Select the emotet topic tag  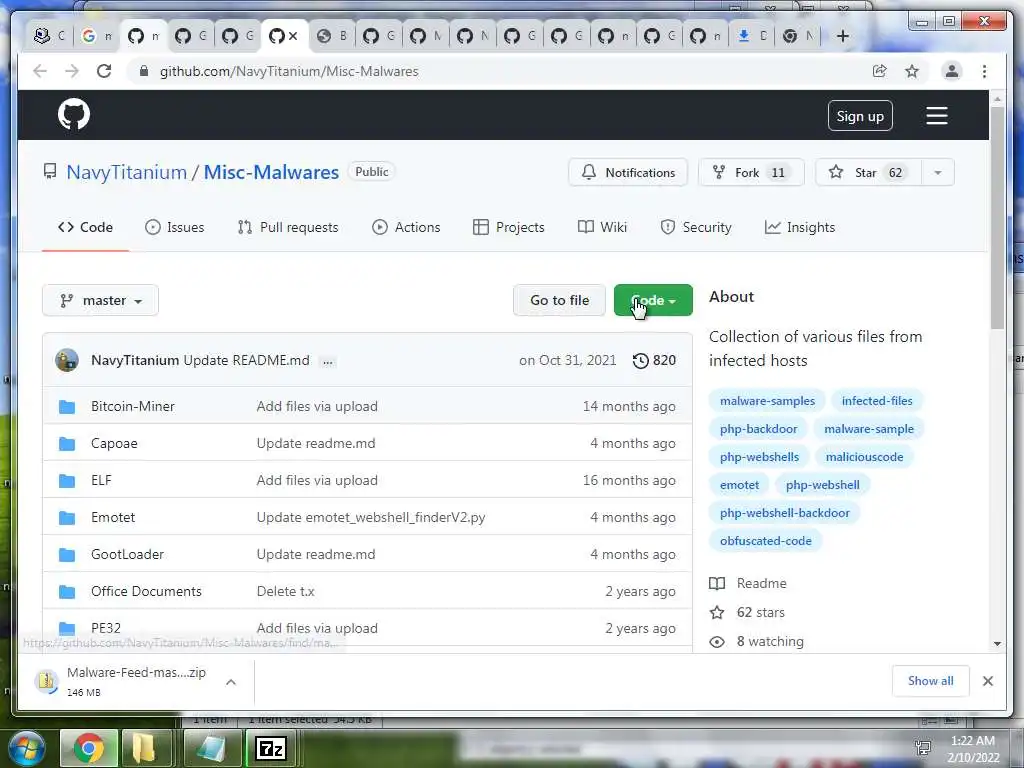tap(739, 485)
